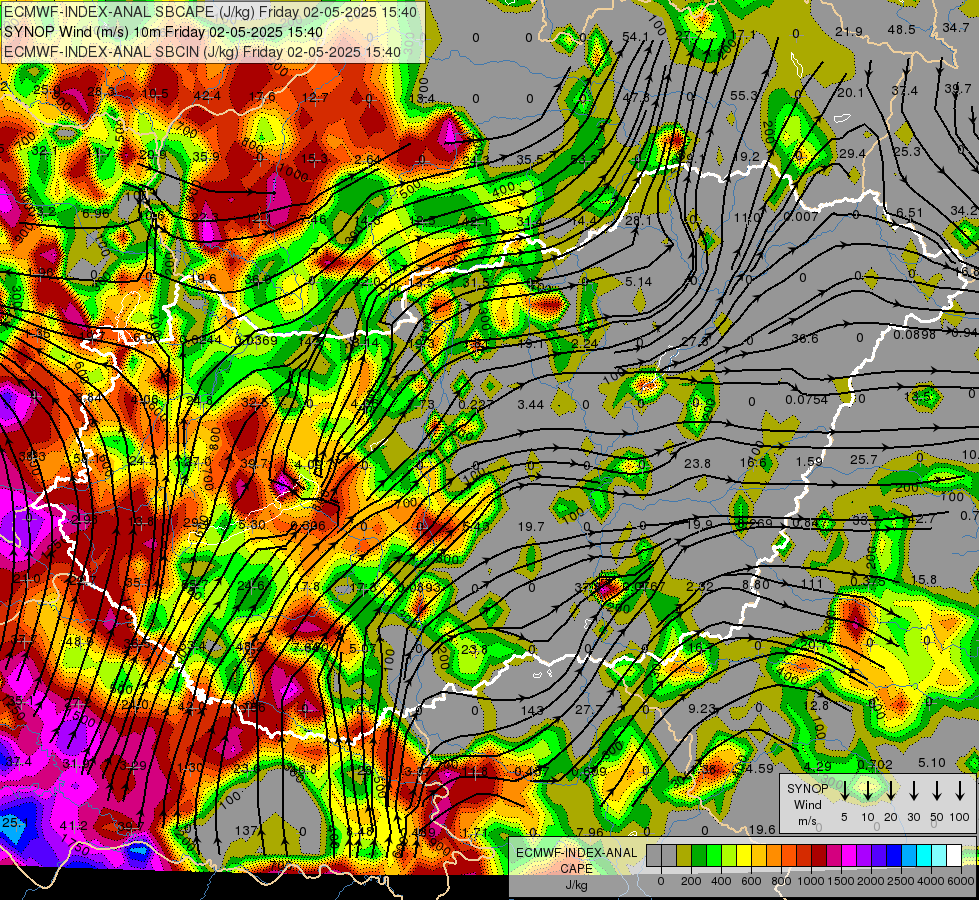This screenshot has height=900, width=979.
Task: Click the '400' tick label on colorbar
Action: click(721, 881)
